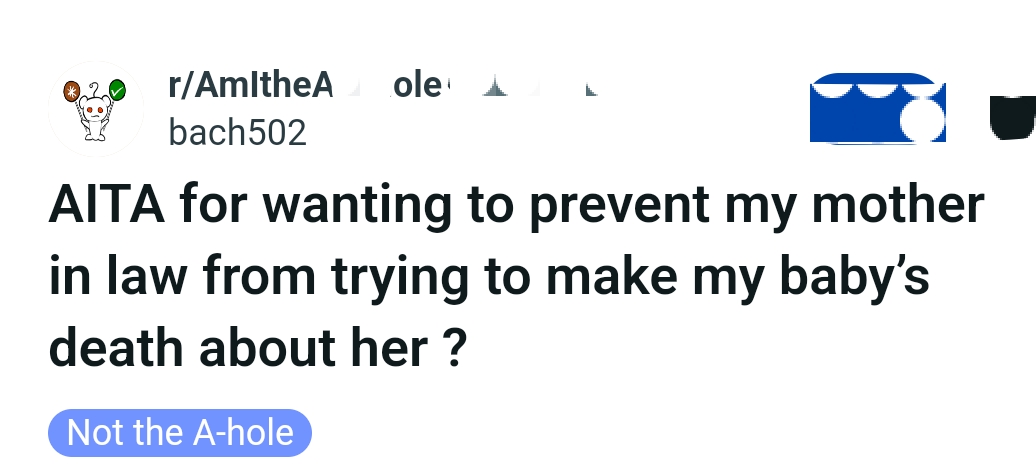Open the r/AmItheA-hole subreddit link

point(250,87)
